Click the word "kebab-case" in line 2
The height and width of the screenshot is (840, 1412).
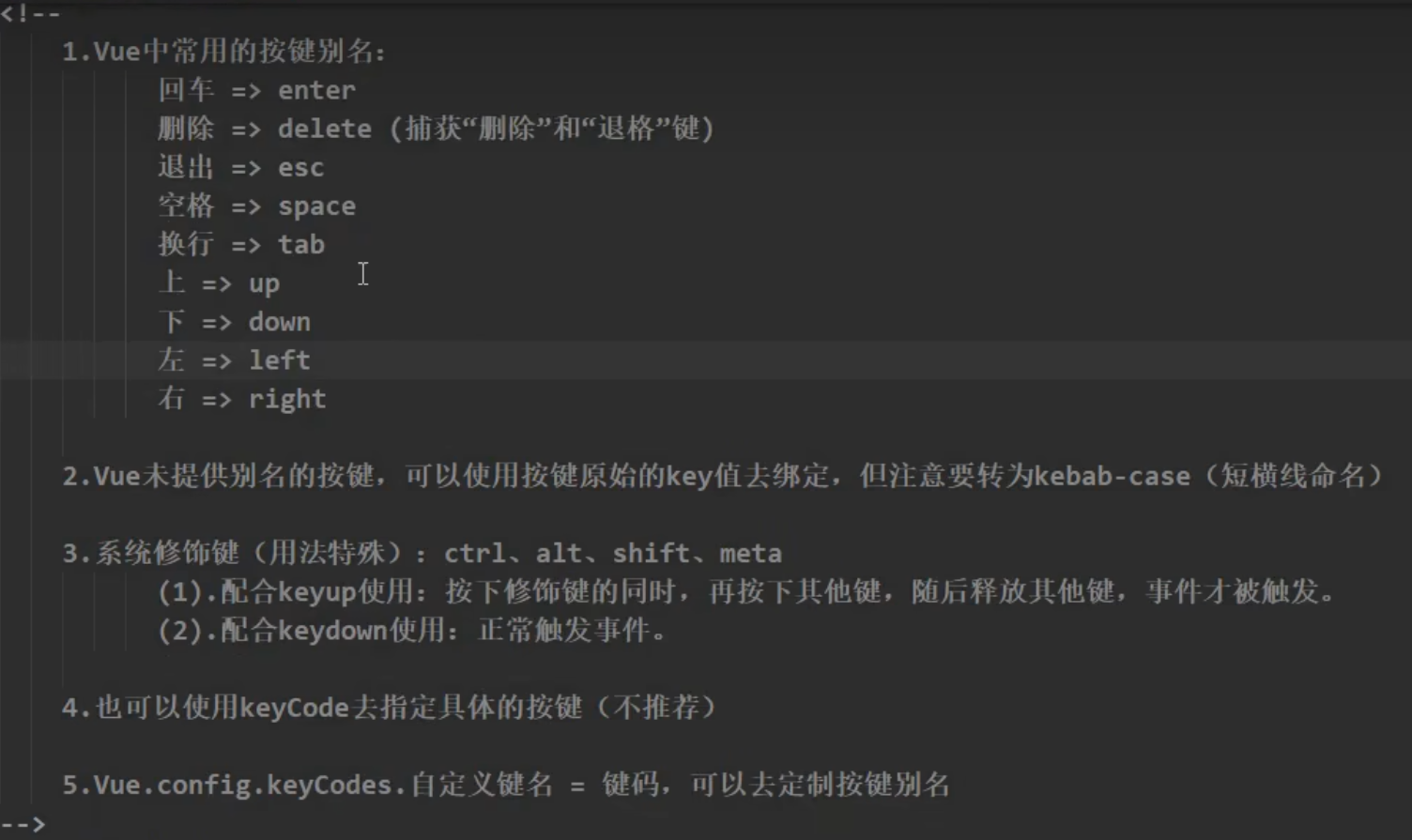click(x=1112, y=476)
